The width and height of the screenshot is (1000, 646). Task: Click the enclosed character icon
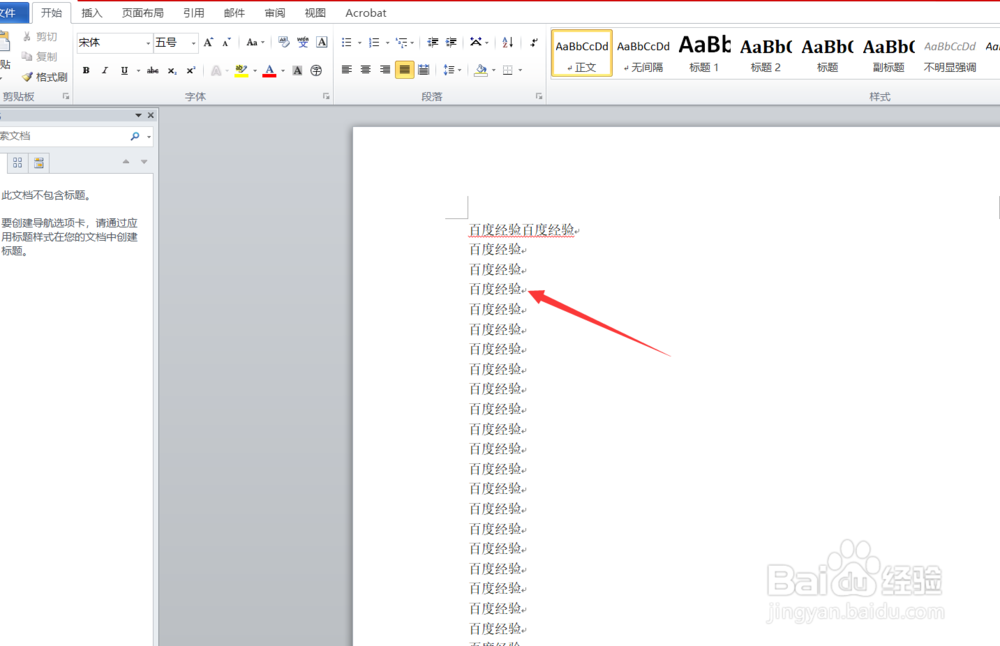pos(316,70)
